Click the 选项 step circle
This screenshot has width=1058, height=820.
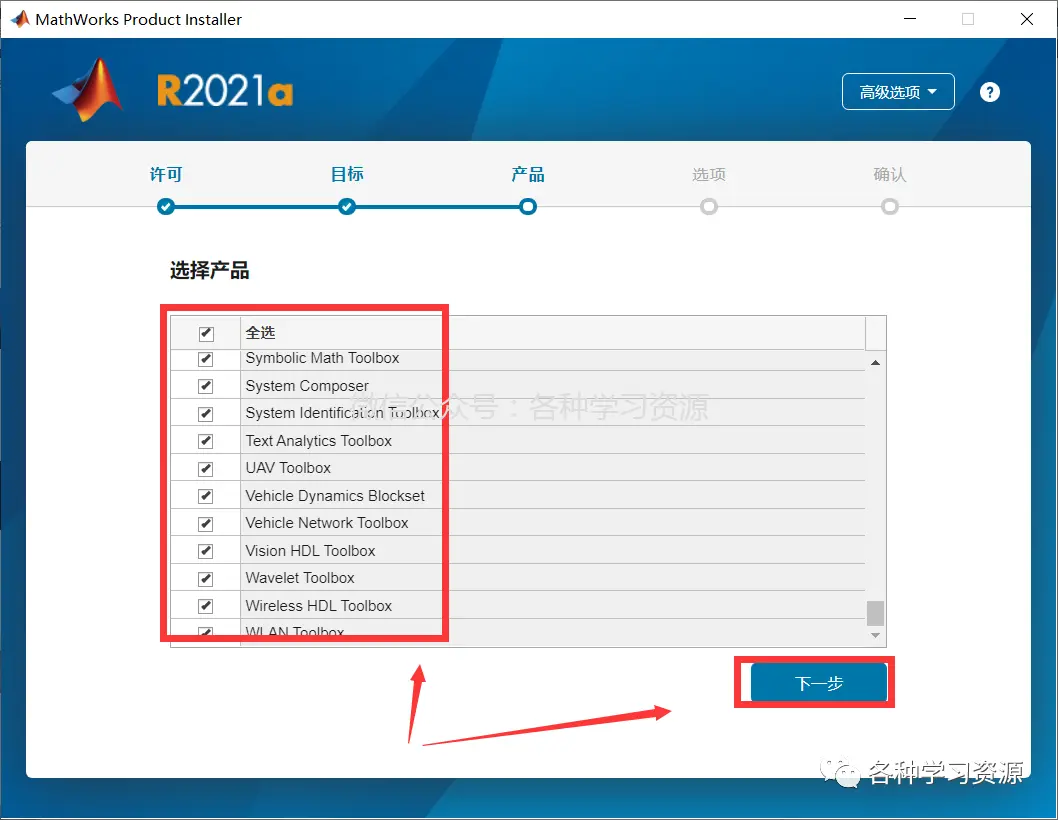tap(708, 207)
